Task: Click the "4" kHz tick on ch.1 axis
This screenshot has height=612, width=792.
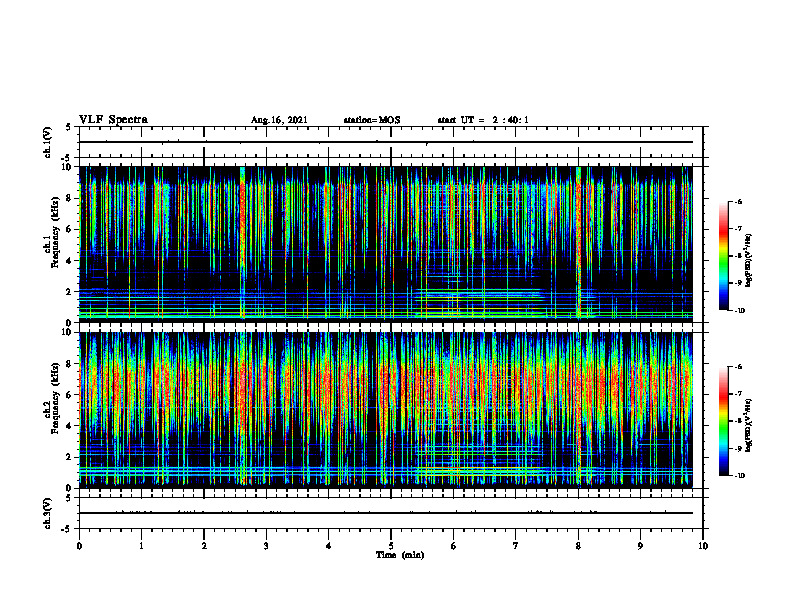Action: point(70,261)
